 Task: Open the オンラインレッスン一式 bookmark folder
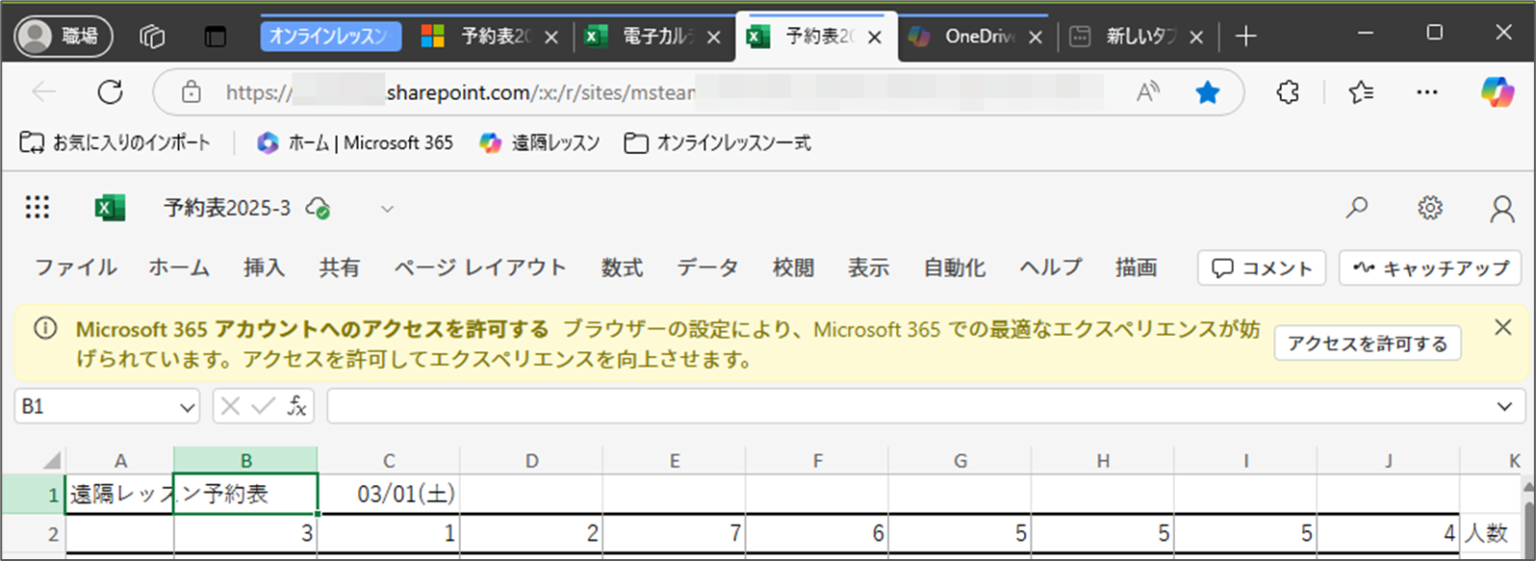pyautogui.click(x=717, y=143)
